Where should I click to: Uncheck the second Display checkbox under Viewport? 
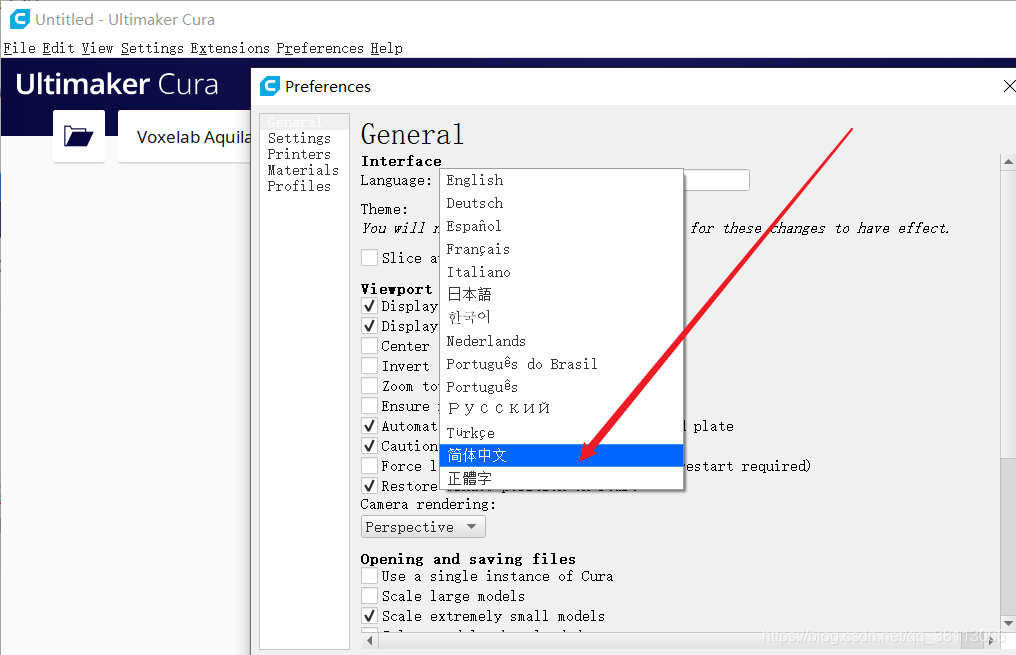coord(369,326)
